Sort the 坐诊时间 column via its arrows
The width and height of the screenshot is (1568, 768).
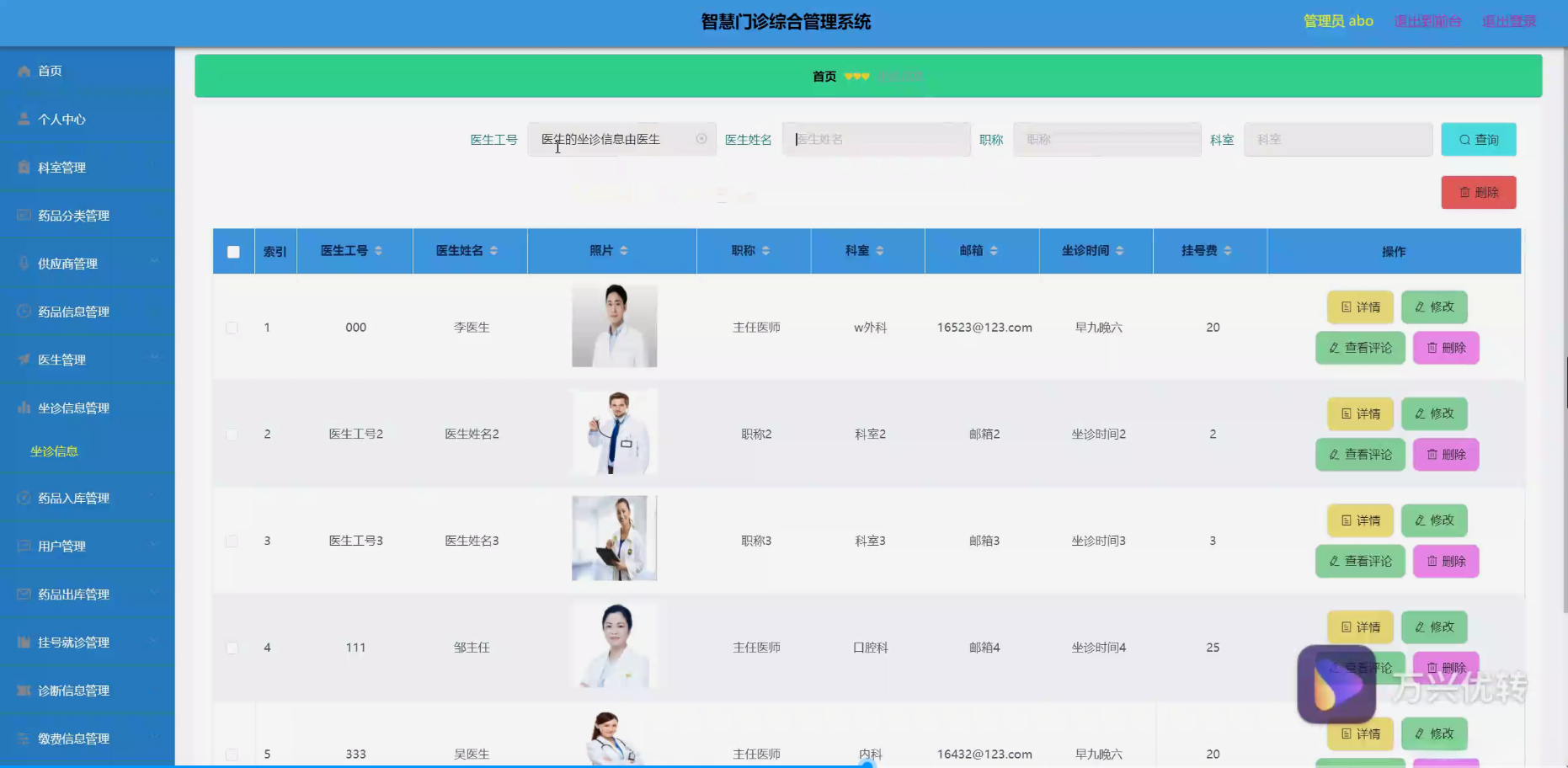click(1120, 251)
